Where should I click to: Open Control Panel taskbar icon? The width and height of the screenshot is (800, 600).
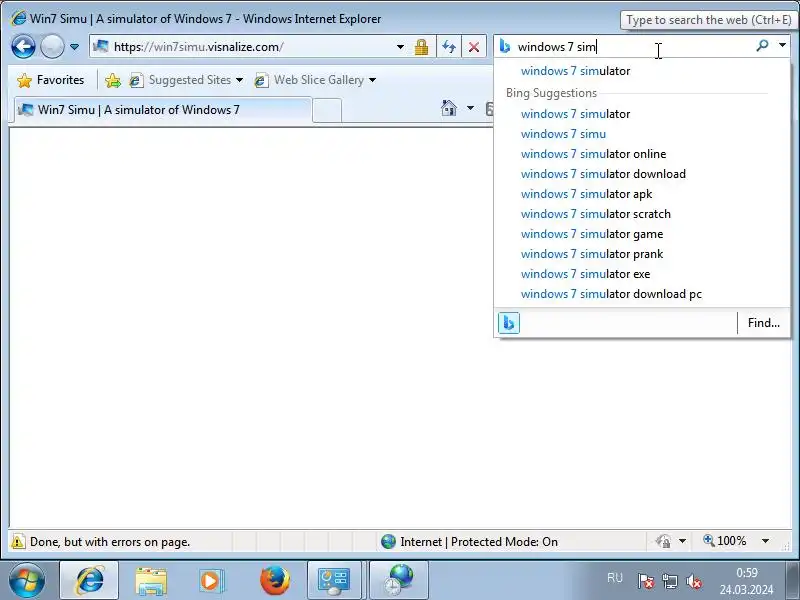coord(334,580)
